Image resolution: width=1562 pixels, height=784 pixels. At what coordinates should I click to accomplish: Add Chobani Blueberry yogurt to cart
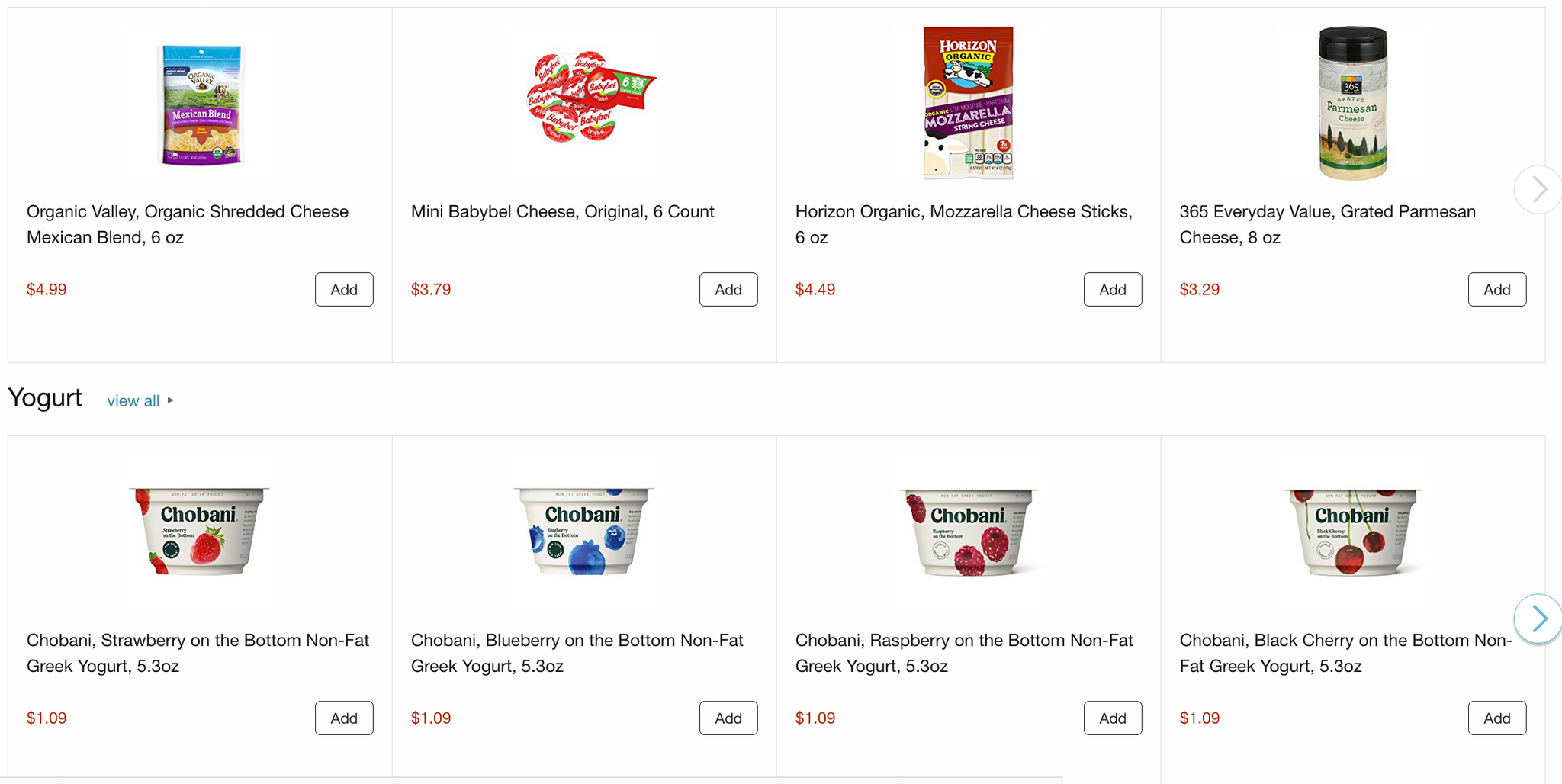(728, 718)
